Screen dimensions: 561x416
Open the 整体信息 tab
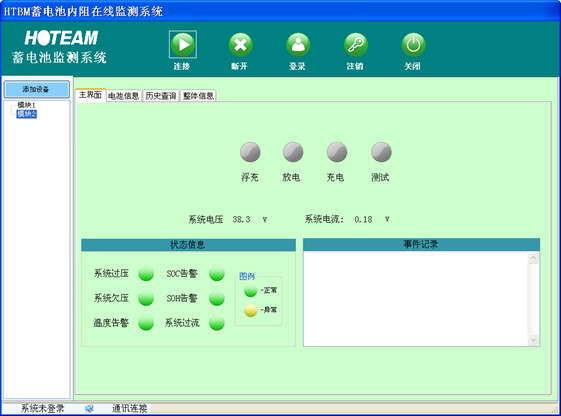pos(199,96)
